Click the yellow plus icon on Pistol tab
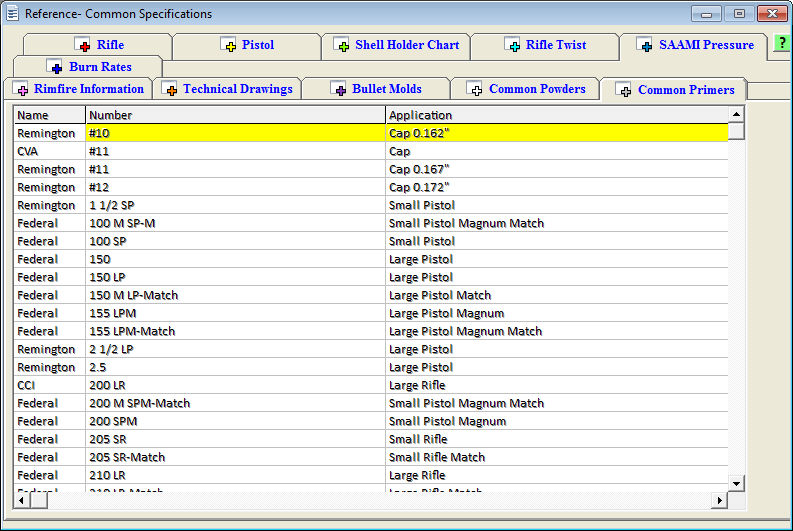Image resolution: width=793 pixels, height=531 pixels. pyautogui.click(x=229, y=45)
